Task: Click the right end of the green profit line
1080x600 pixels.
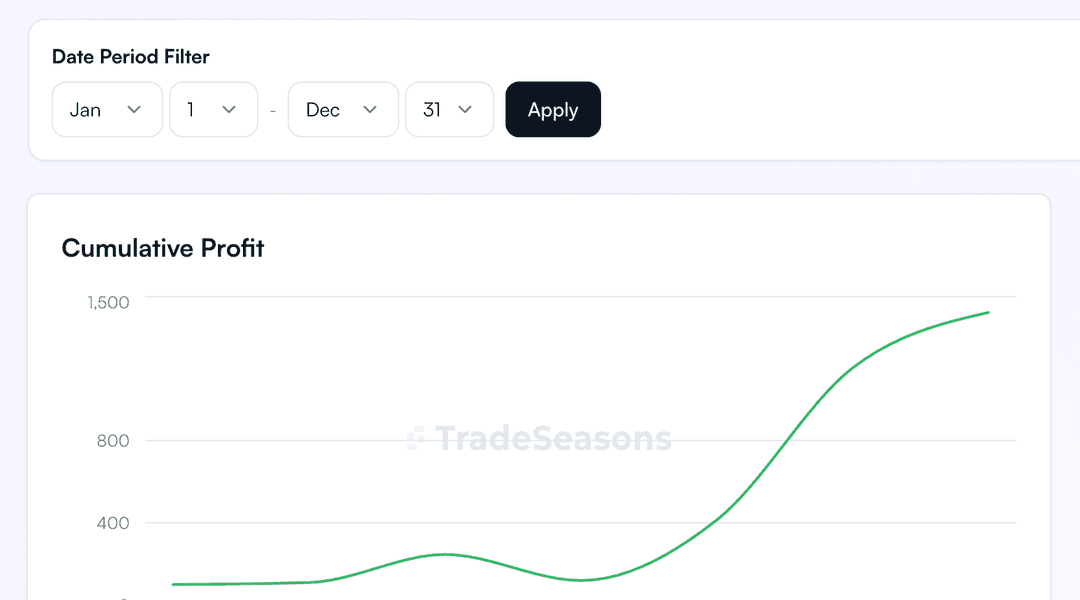Action: pyautogui.click(x=988, y=313)
